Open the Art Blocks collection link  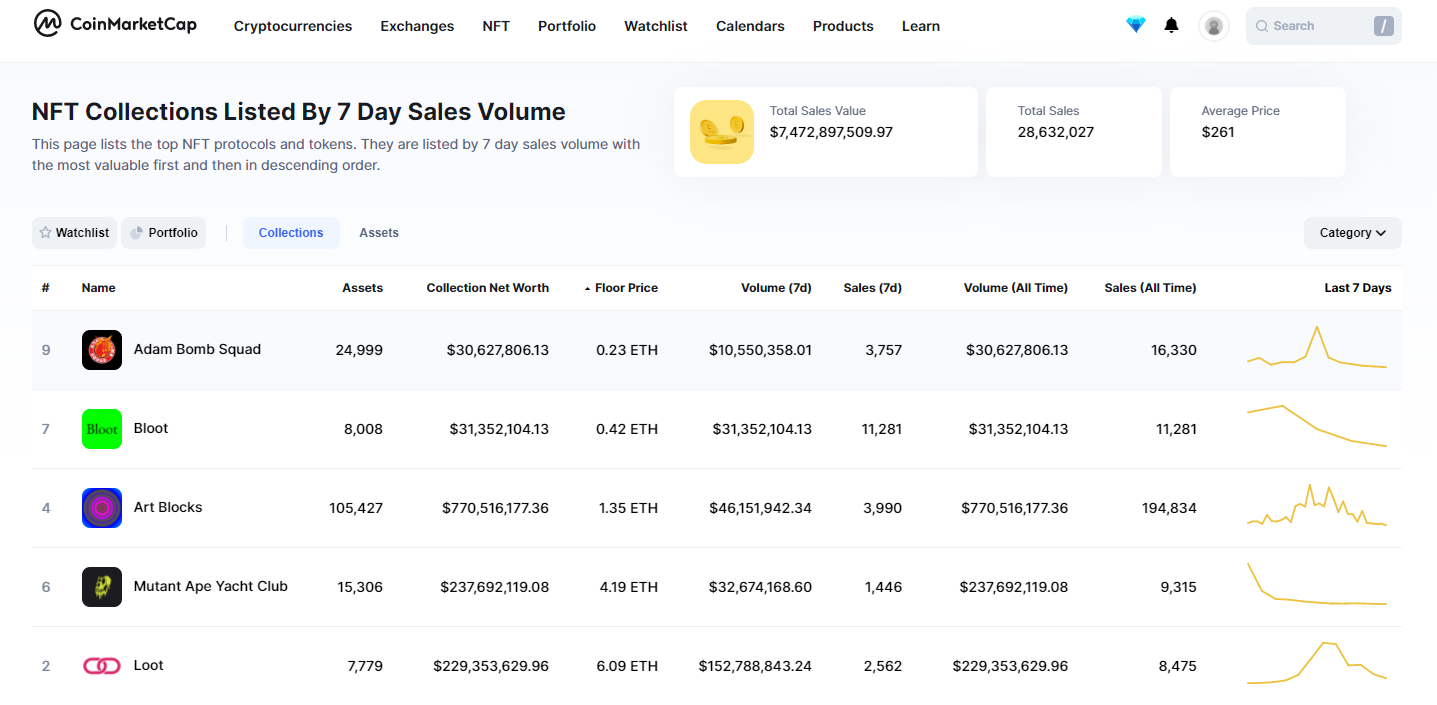pyautogui.click(x=168, y=507)
